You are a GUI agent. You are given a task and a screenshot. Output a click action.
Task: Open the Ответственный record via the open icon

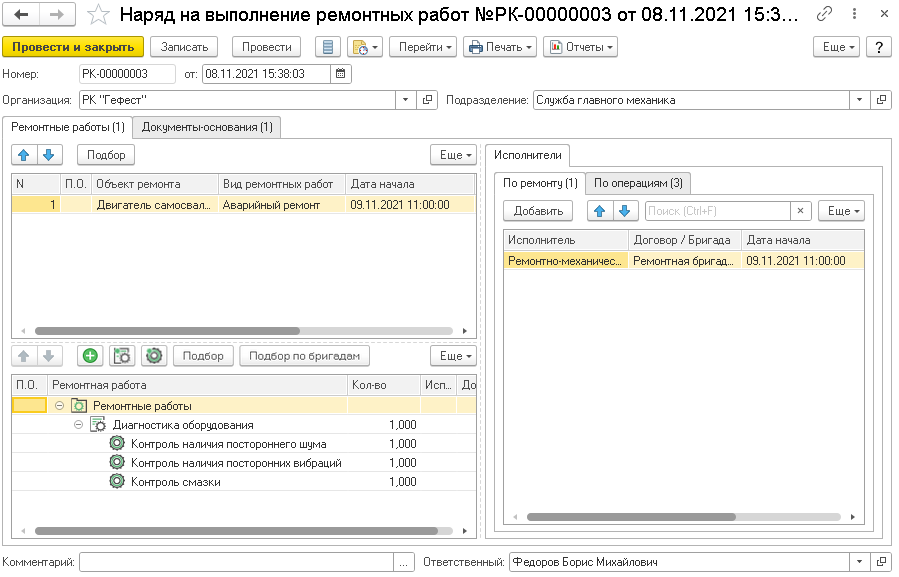point(881,562)
